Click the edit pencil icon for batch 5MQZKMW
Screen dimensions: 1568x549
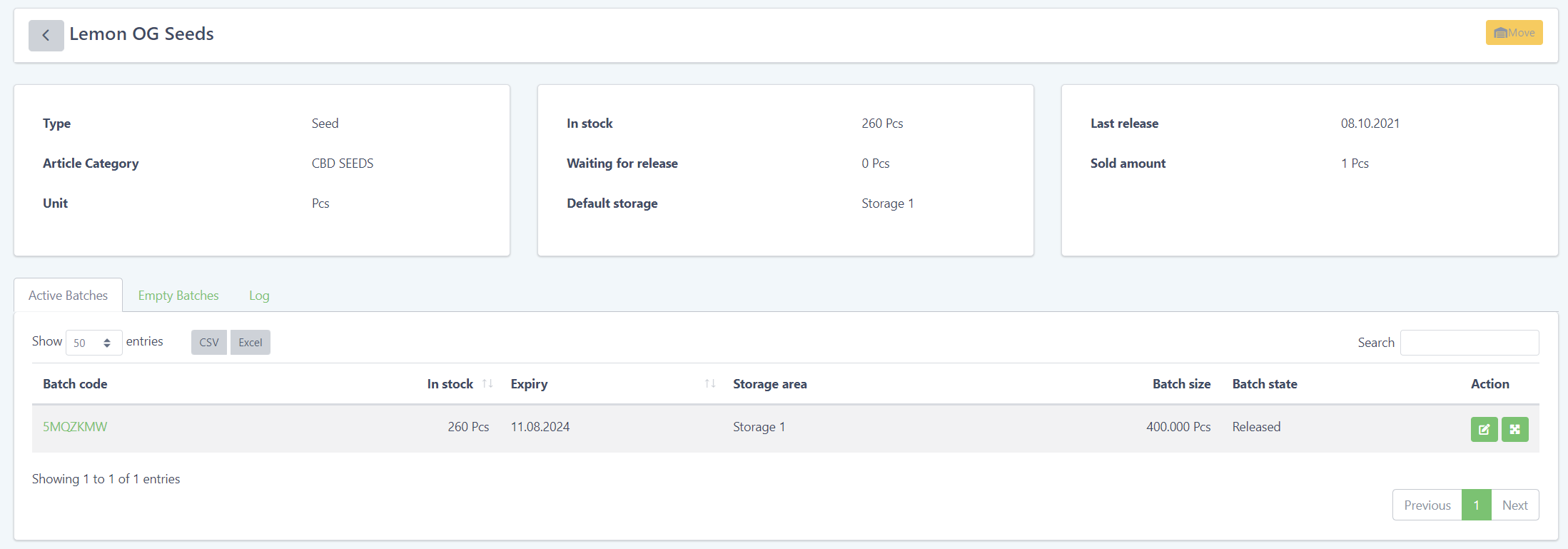click(x=1484, y=429)
